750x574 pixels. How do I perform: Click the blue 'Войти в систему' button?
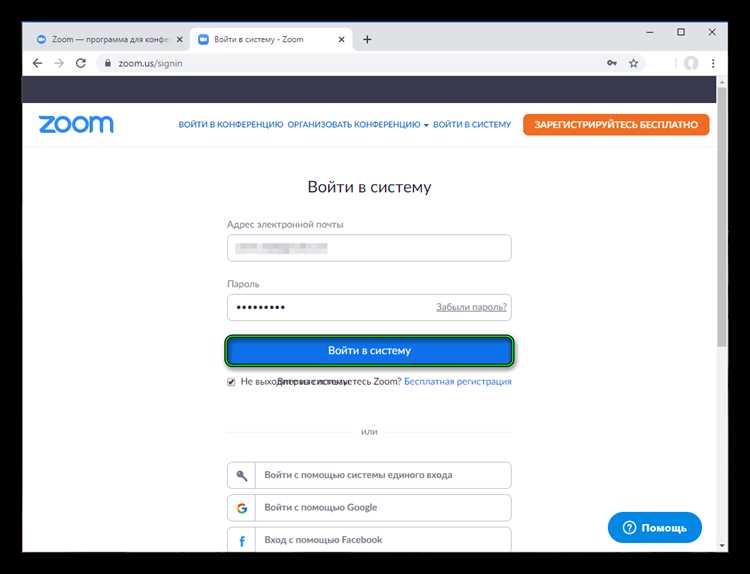[x=369, y=351]
